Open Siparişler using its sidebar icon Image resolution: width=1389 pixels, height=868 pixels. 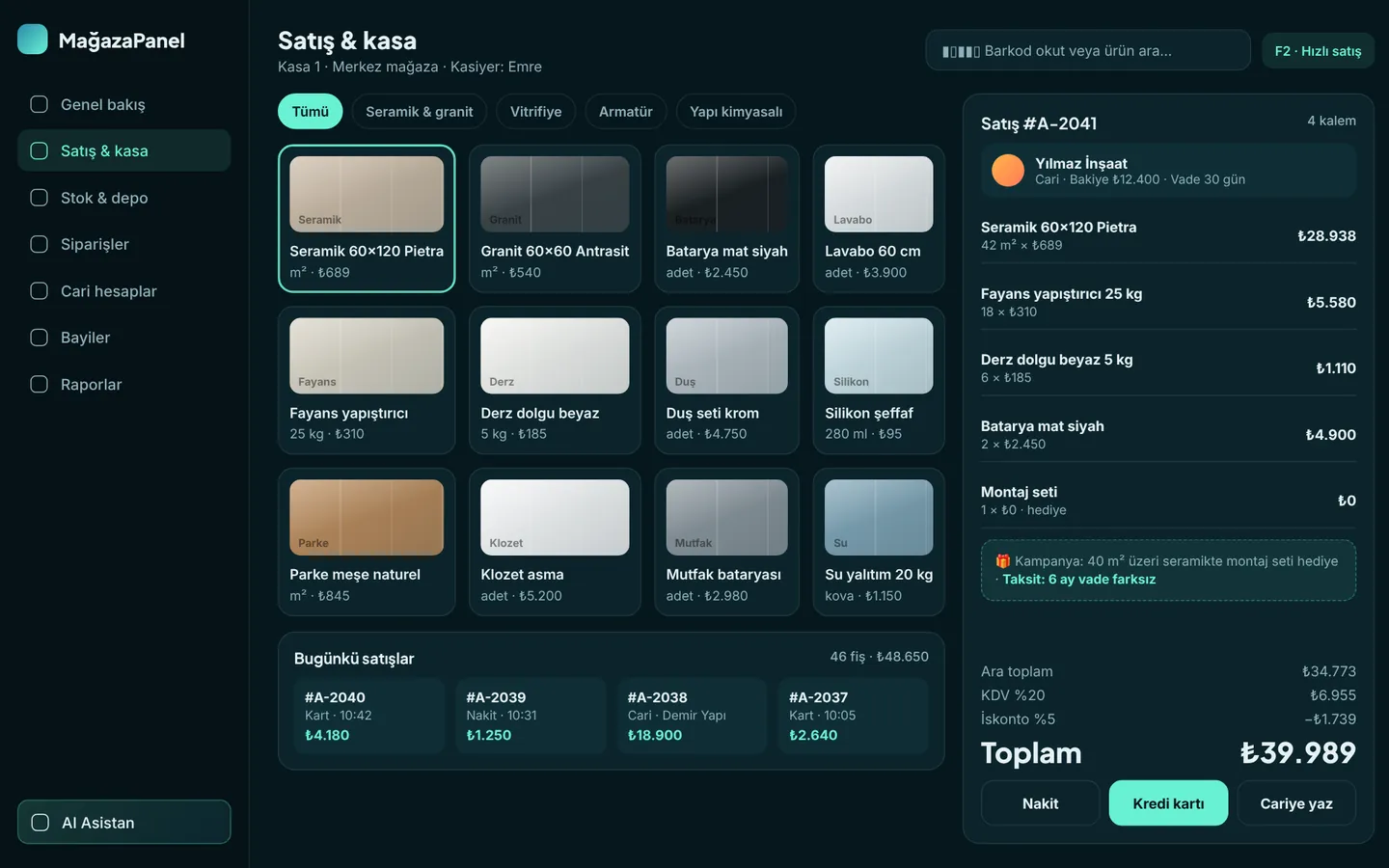pyautogui.click(x=40, y=244)
